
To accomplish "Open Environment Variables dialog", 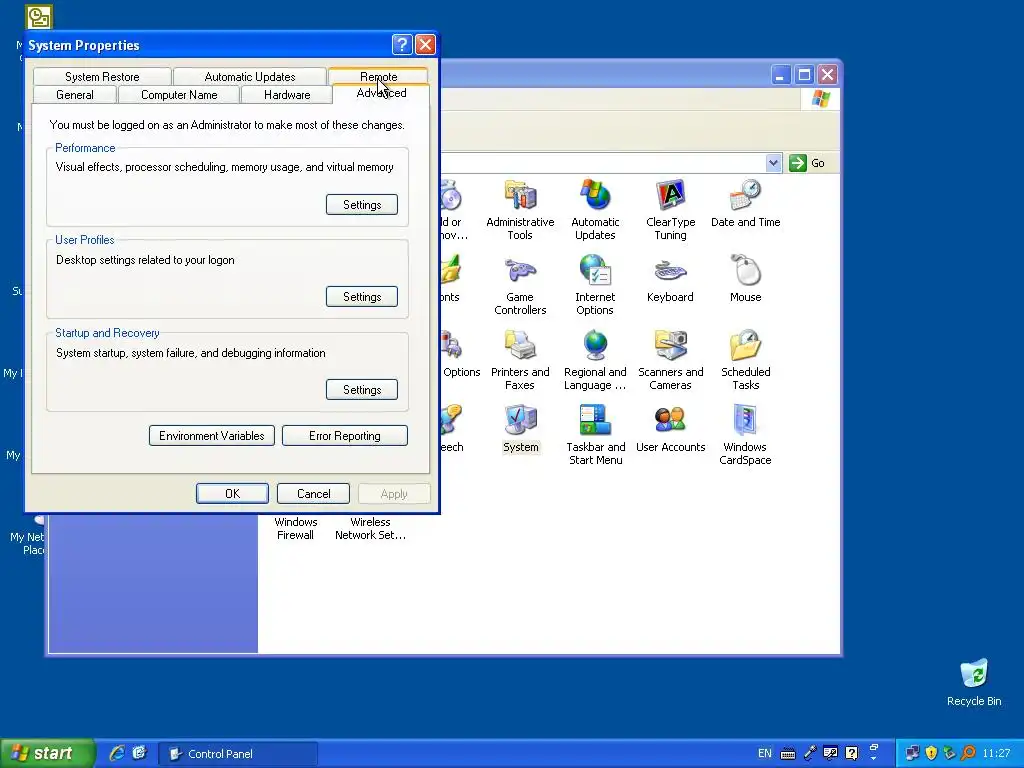I will (212, 436).
